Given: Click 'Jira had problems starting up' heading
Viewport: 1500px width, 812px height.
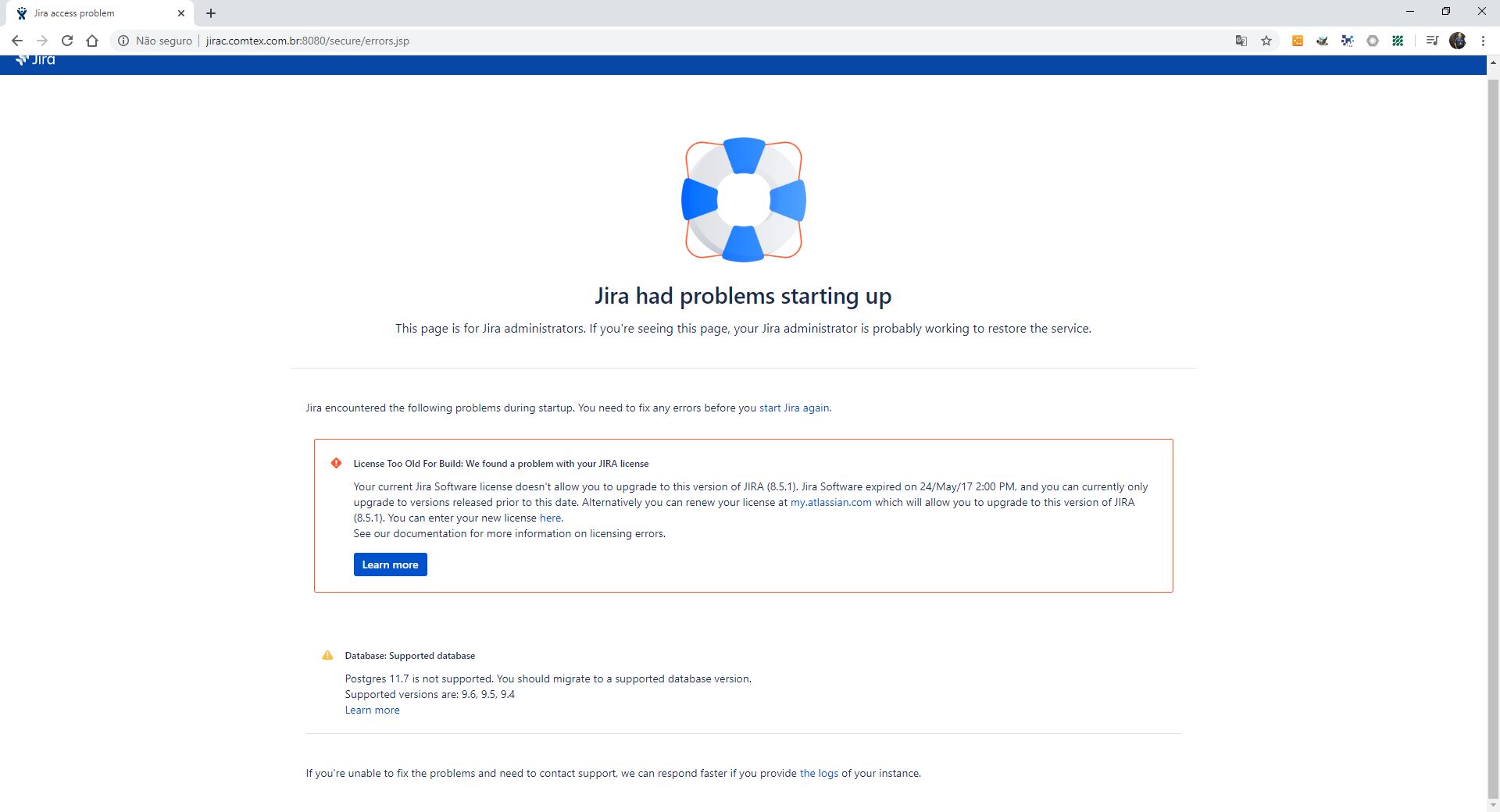Looking at the screenshot, I should (743, 296).
